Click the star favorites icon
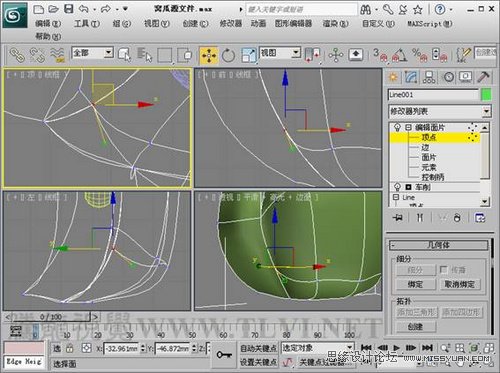 (418, 10)
